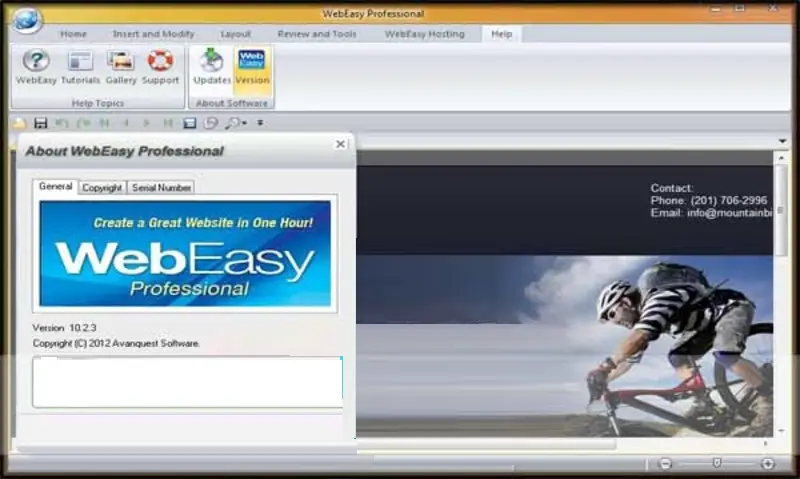Open the WebEasy help topic icon
Viewport: 800px width, 479px height.
[36, 67]
